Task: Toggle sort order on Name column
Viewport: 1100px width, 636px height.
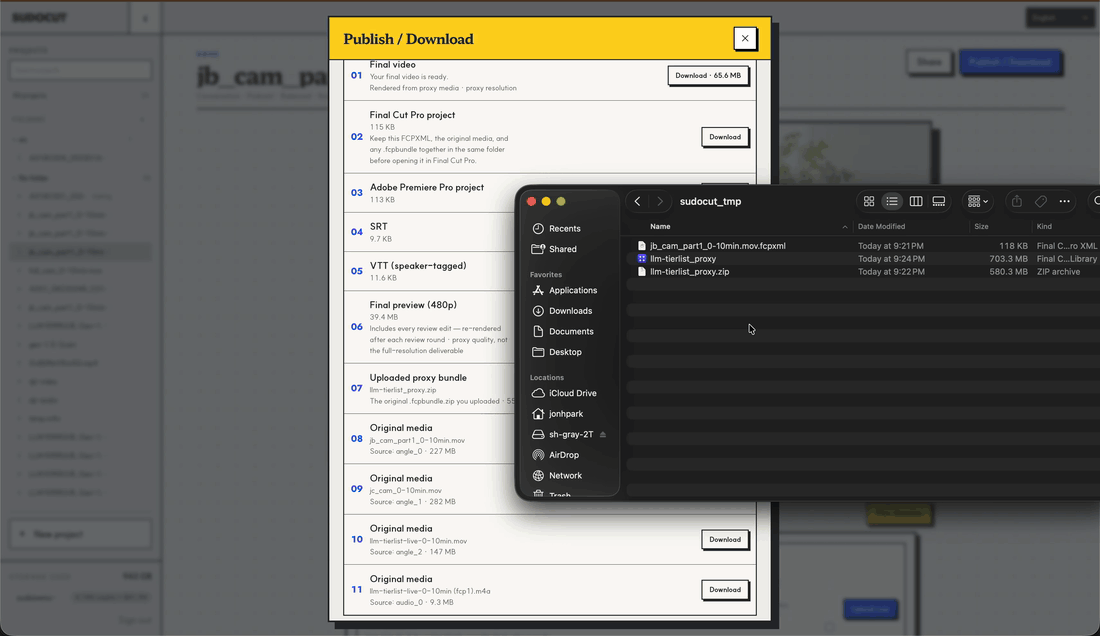Action: click(x=746, y=226)
